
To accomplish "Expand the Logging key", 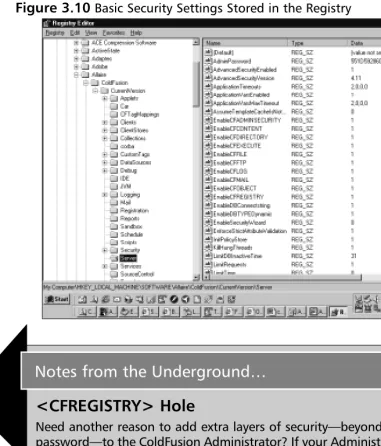I will point(105,194).
